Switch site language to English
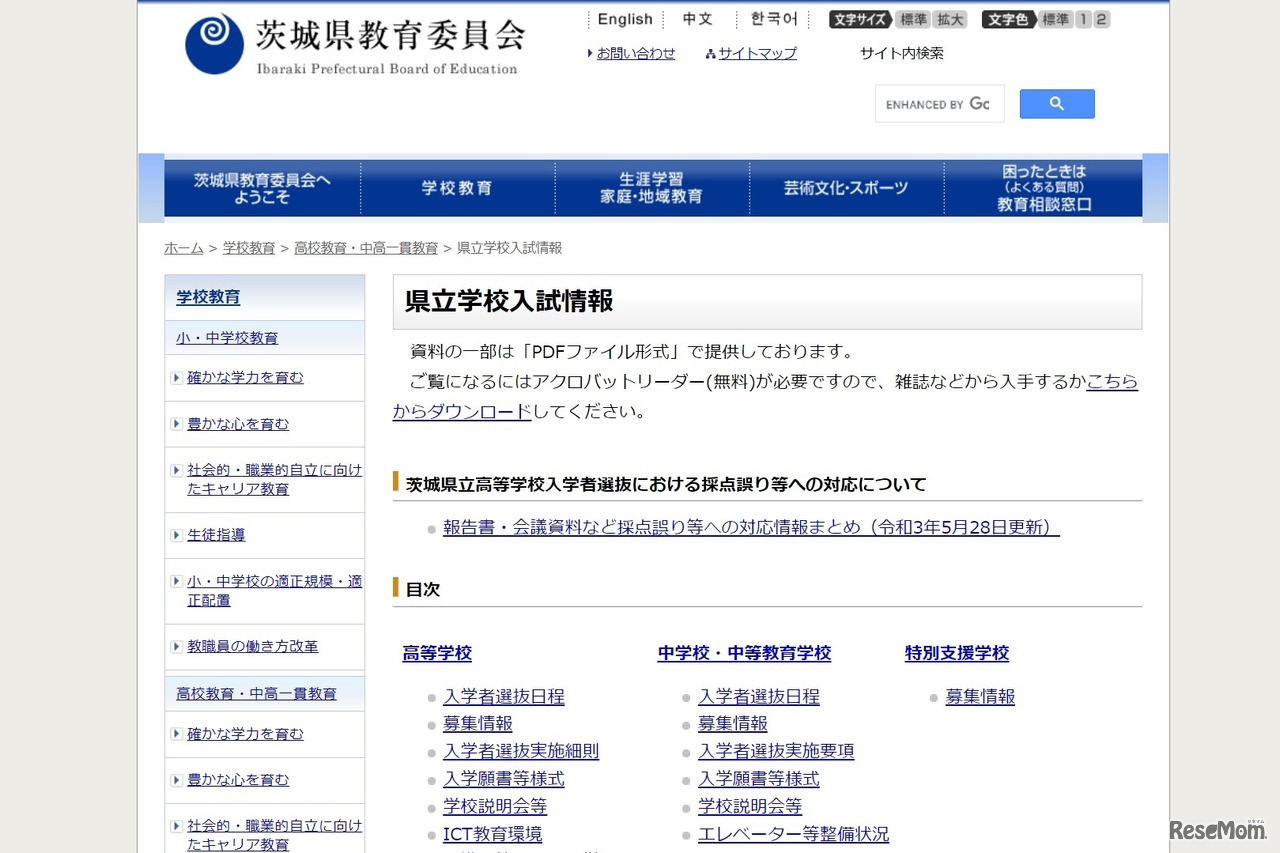 point(624,19)
